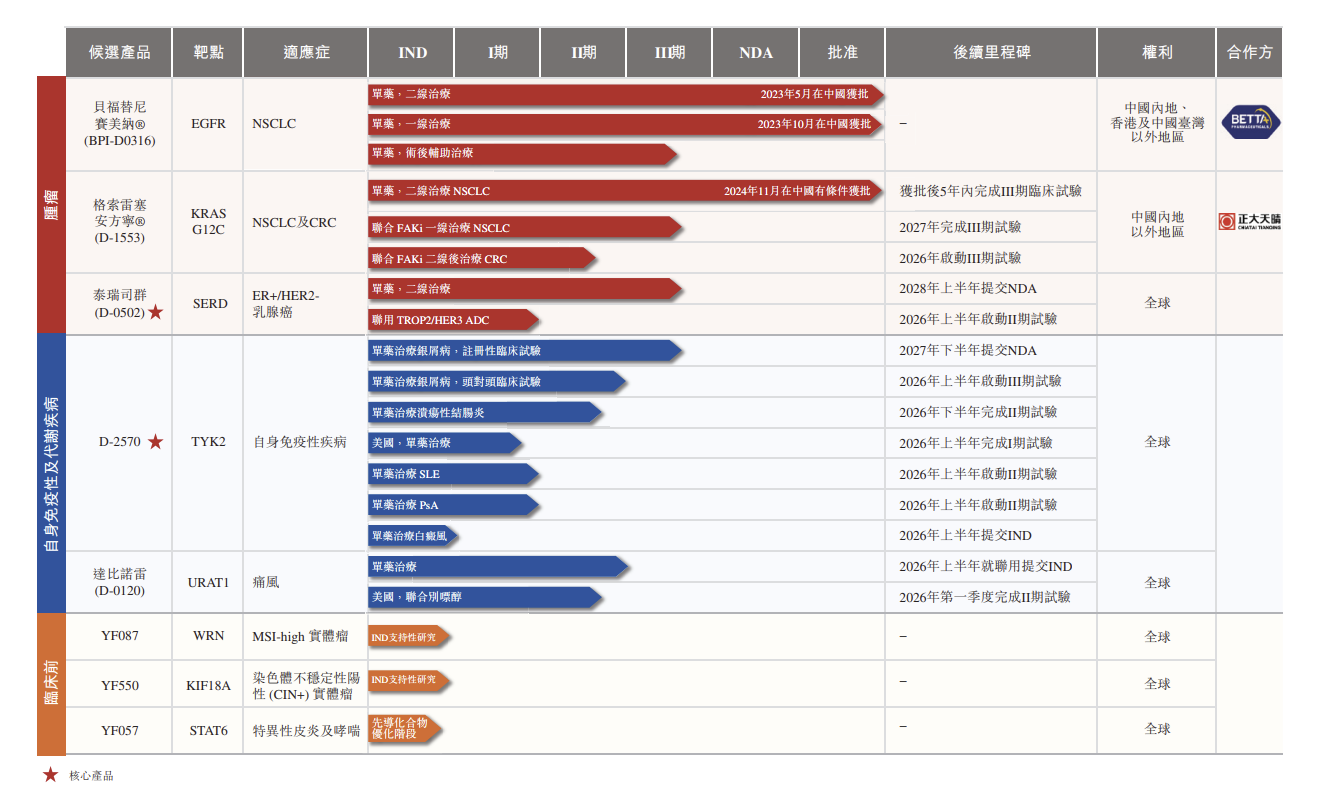The image size is (1318, 800).
Task: Select the 合作方 column header
Action: 1250,52
